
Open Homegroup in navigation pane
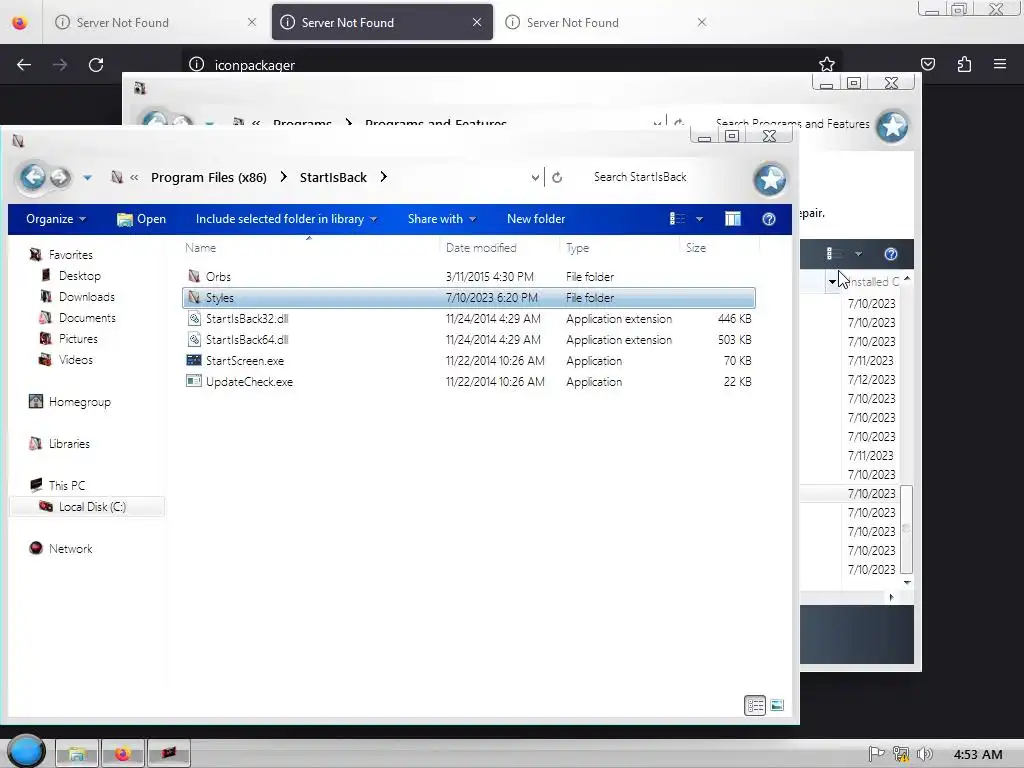[x=70, y=402]
